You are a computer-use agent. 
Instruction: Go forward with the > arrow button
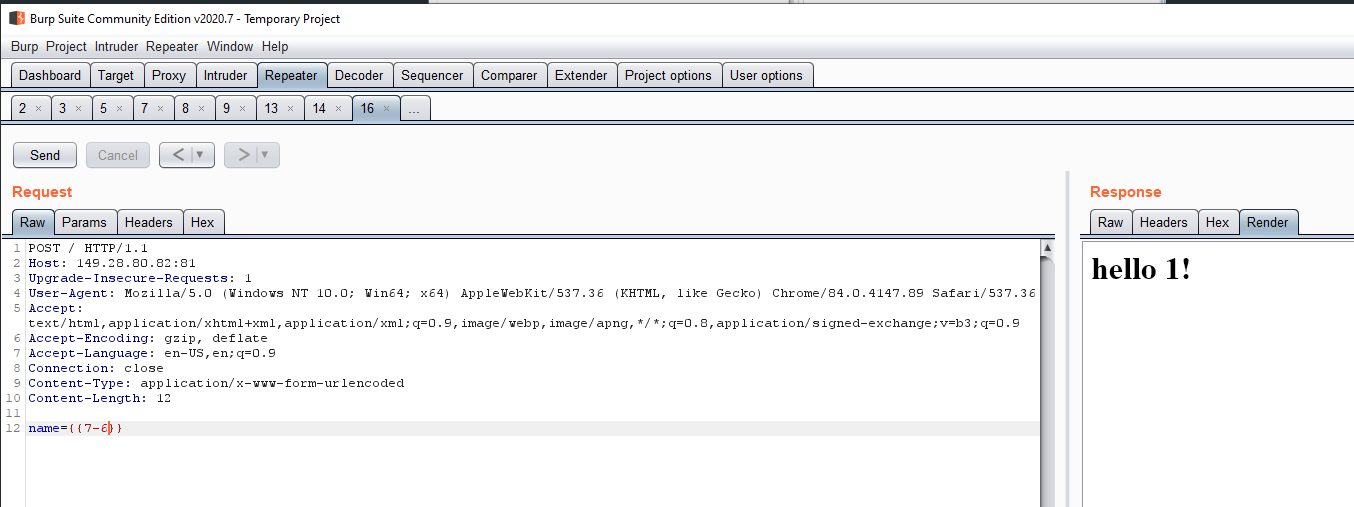(x=243, y=155)
